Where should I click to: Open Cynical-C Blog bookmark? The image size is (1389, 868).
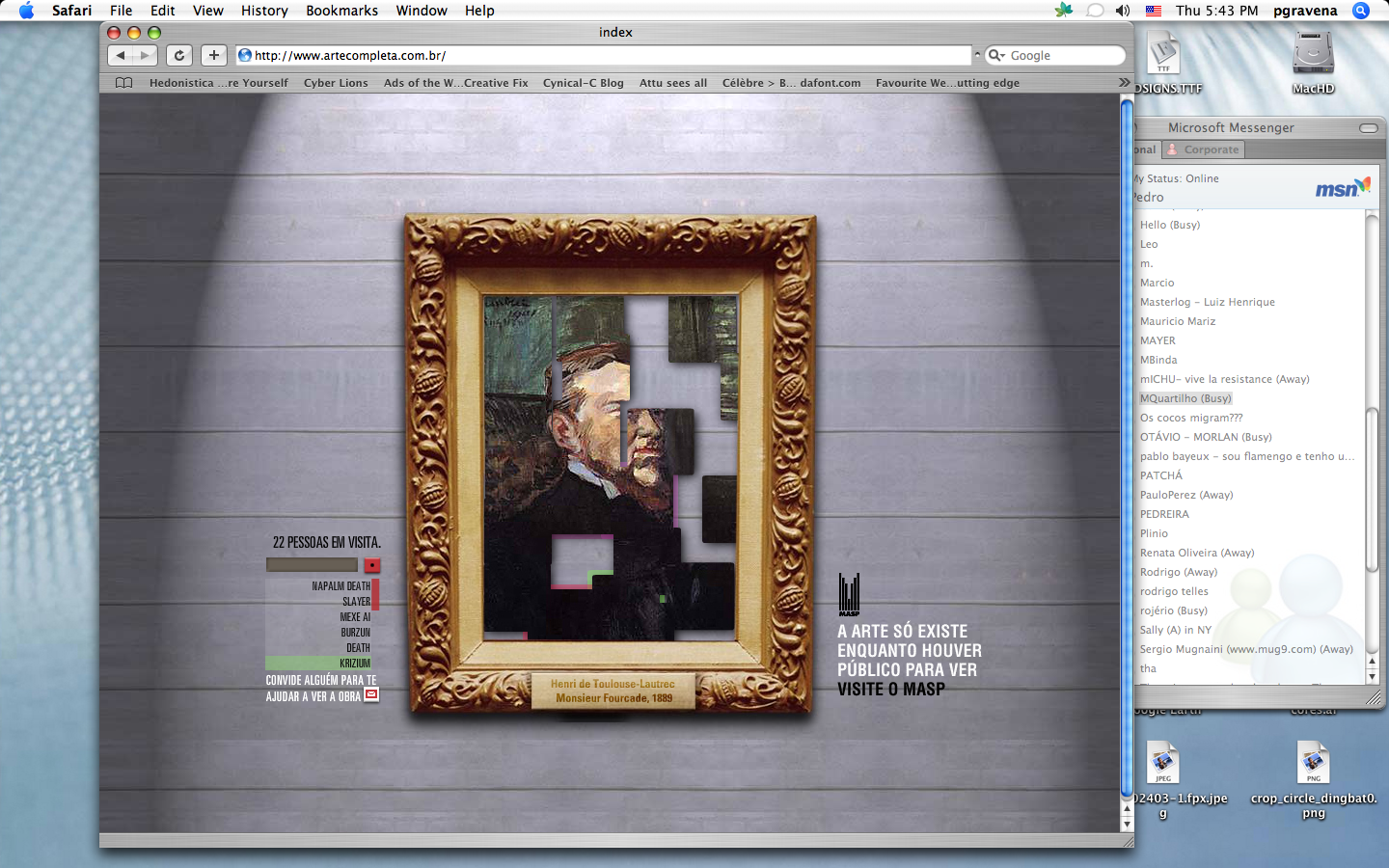pos(584,83)
